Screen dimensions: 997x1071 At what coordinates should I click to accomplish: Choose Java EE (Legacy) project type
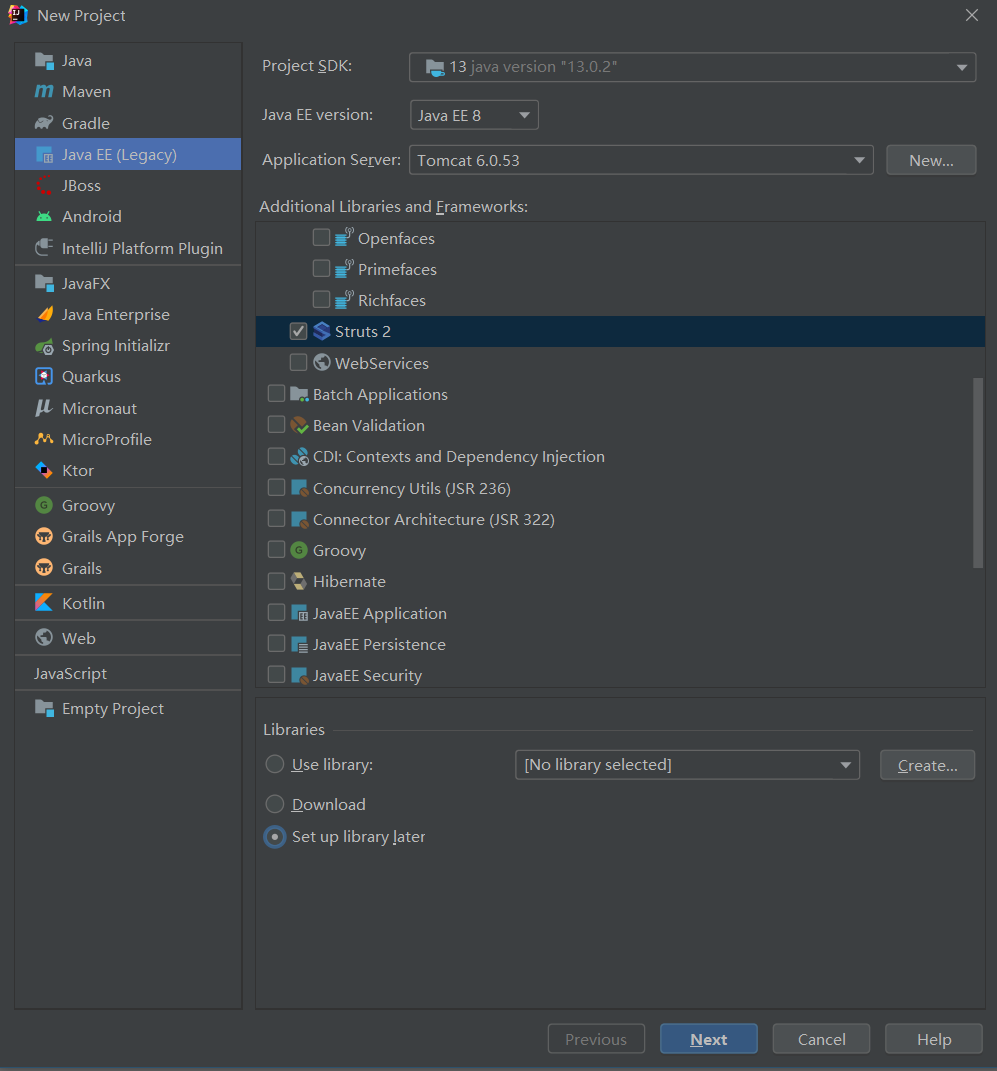(x=128, y=154)
